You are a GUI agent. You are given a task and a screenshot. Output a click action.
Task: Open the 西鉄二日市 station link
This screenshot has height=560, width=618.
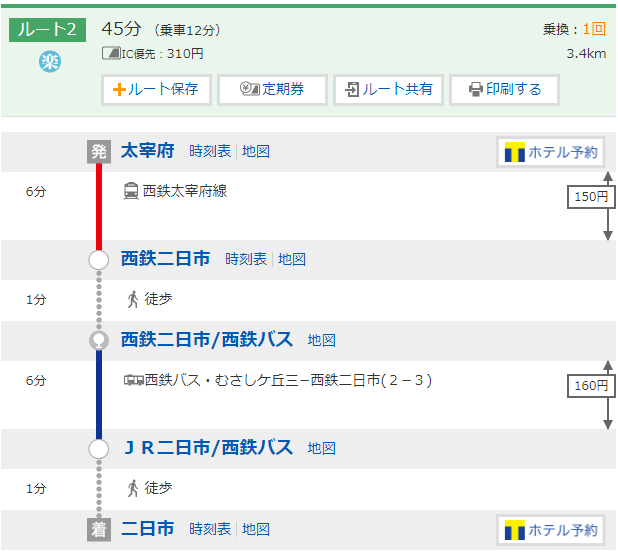(165, 259)
